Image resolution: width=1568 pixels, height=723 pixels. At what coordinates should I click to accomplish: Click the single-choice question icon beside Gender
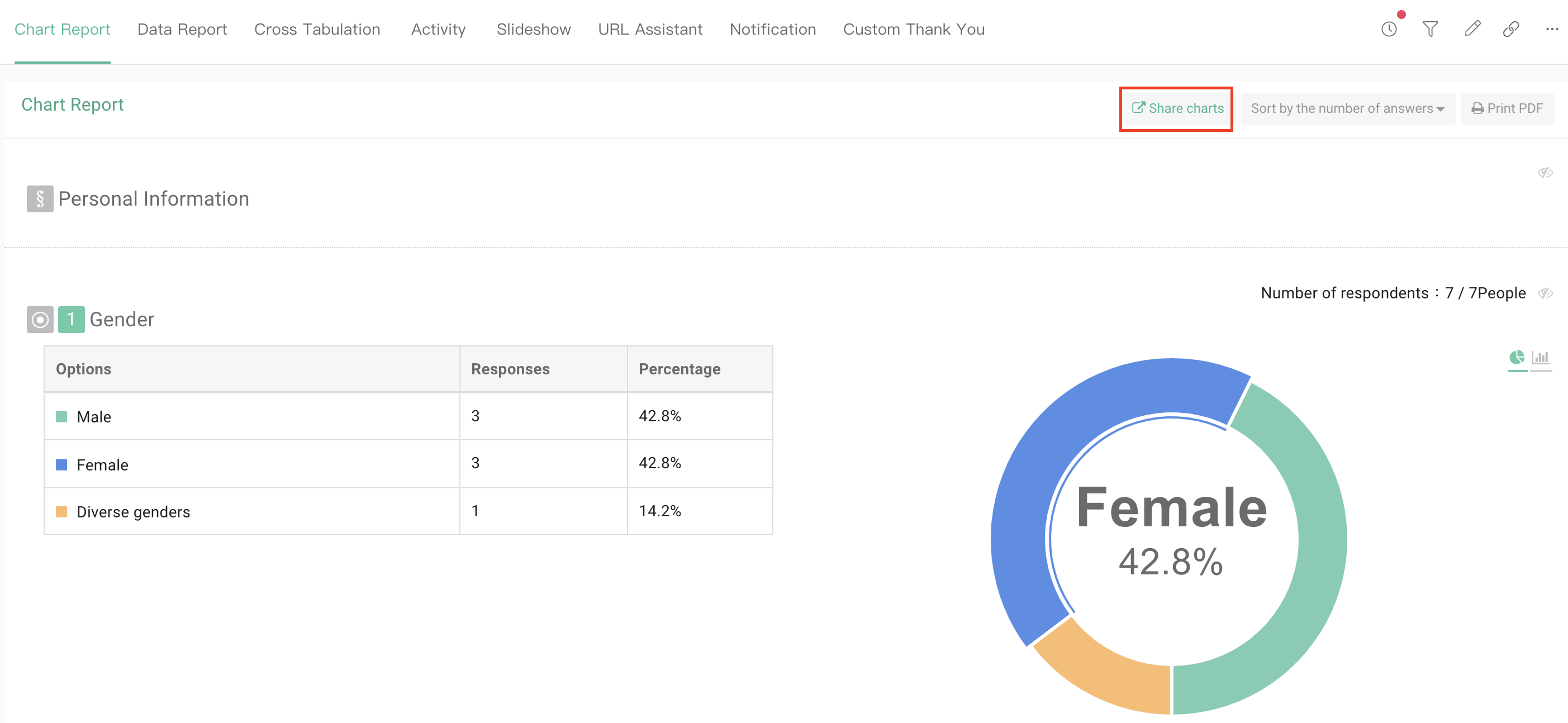(39, 319)
